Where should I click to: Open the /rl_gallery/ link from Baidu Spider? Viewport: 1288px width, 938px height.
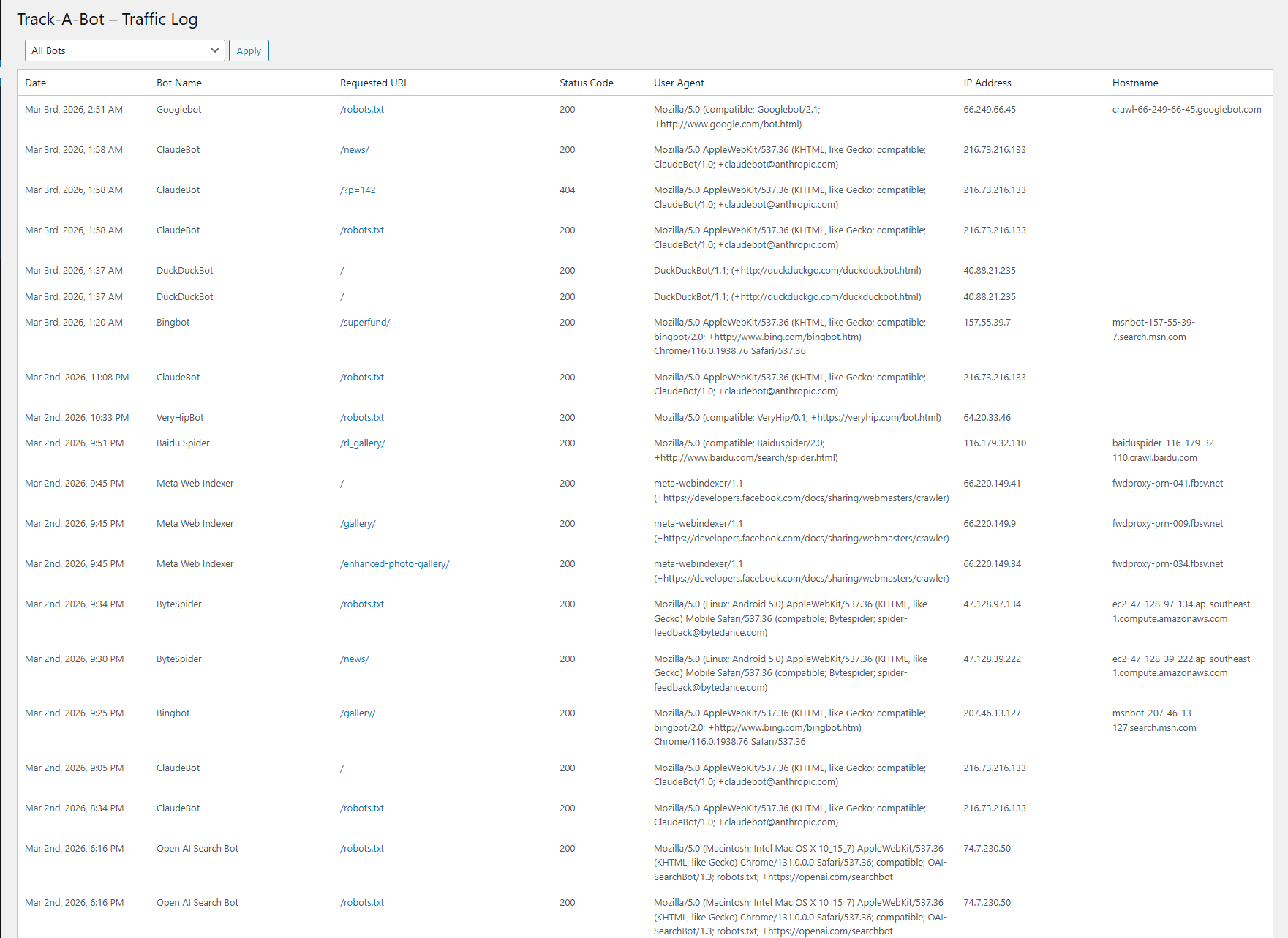[x=362, y=443]
